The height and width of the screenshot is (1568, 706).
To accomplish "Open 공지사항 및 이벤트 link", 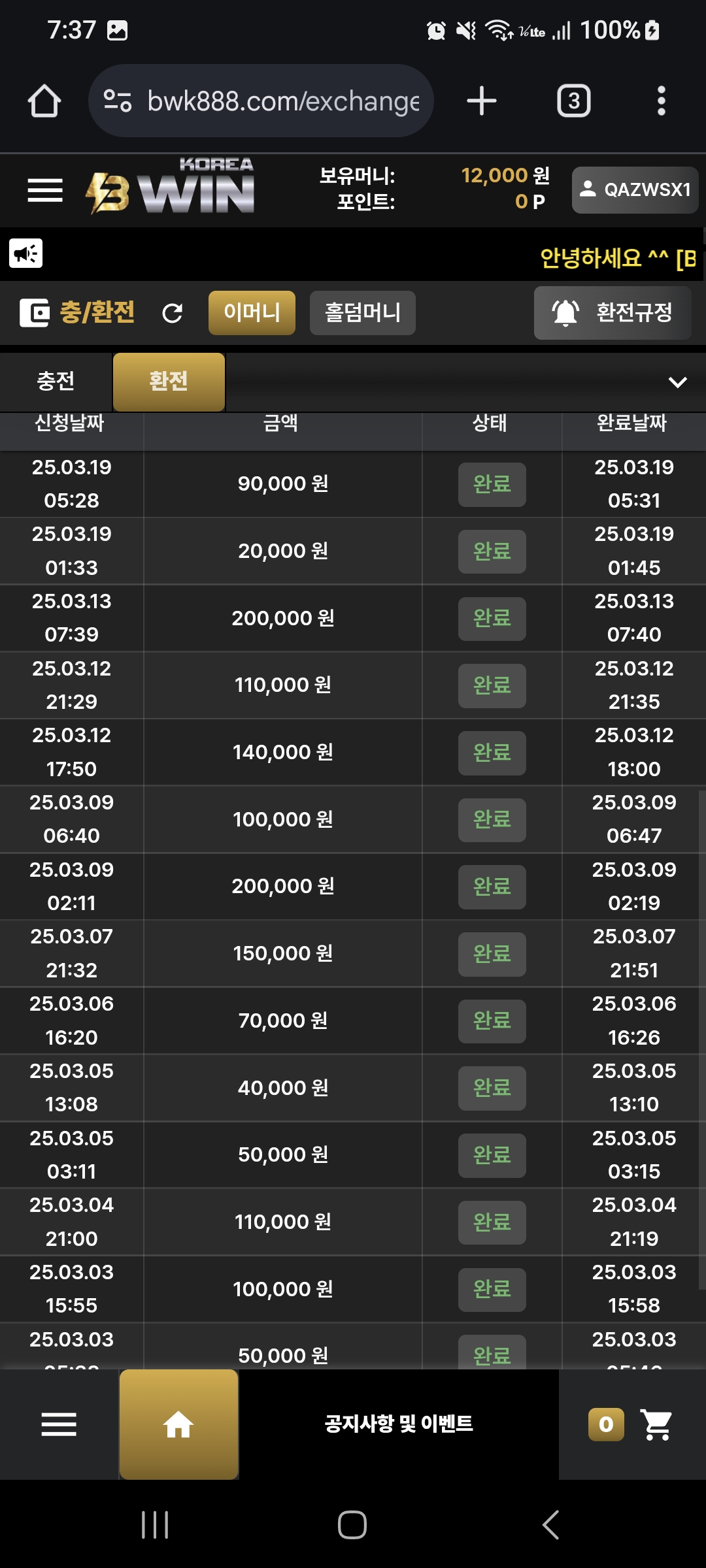I will click(399, 1424).
